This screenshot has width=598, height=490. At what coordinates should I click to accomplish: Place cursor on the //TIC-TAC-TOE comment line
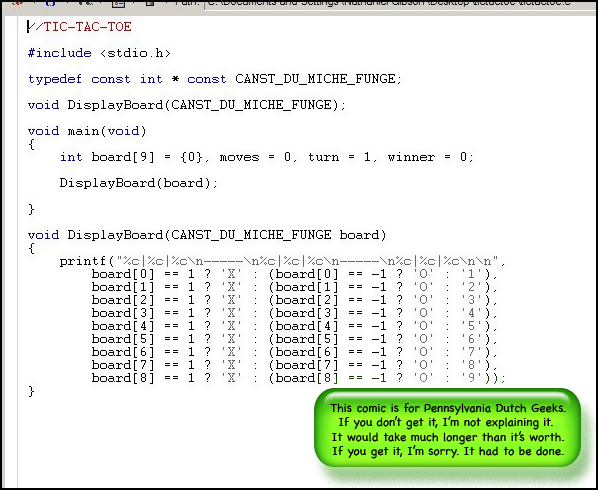point(80,27)
